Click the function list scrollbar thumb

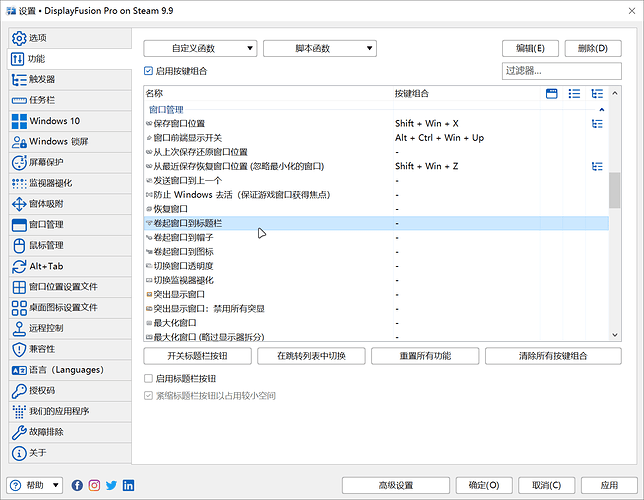pyautogui.click(x=615, y=190)
